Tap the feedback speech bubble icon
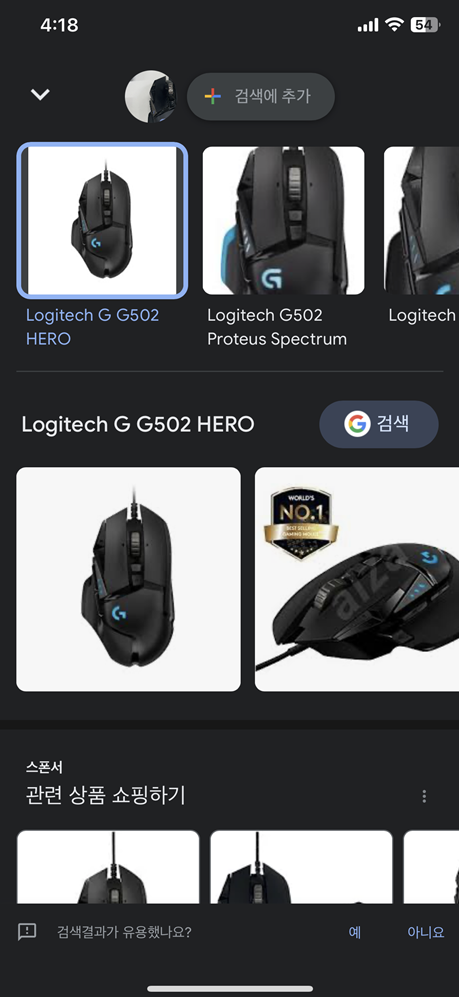 tap(27, 932)
